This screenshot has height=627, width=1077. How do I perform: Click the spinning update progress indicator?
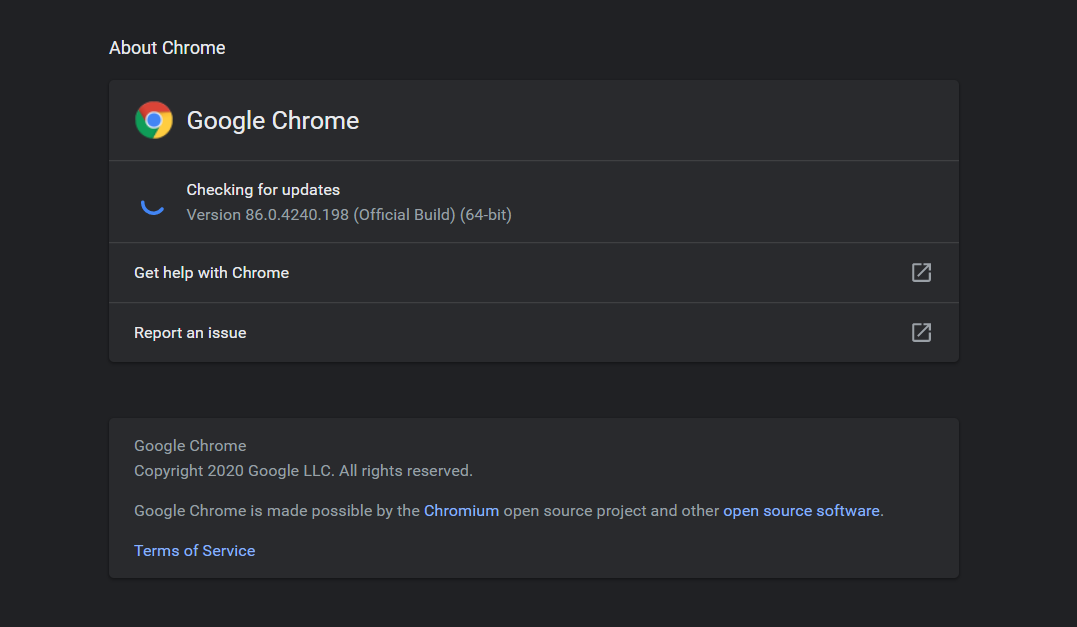153,203
